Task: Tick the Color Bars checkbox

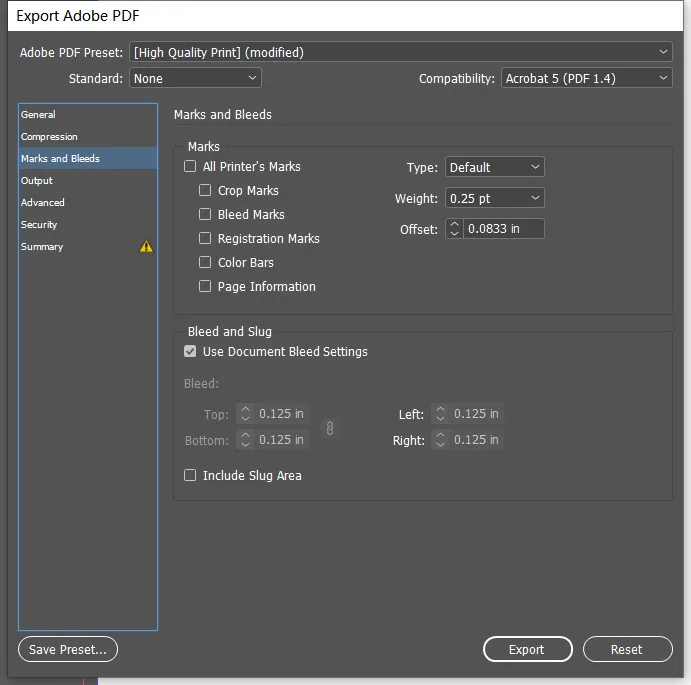Action: click(x=205, y=262)
